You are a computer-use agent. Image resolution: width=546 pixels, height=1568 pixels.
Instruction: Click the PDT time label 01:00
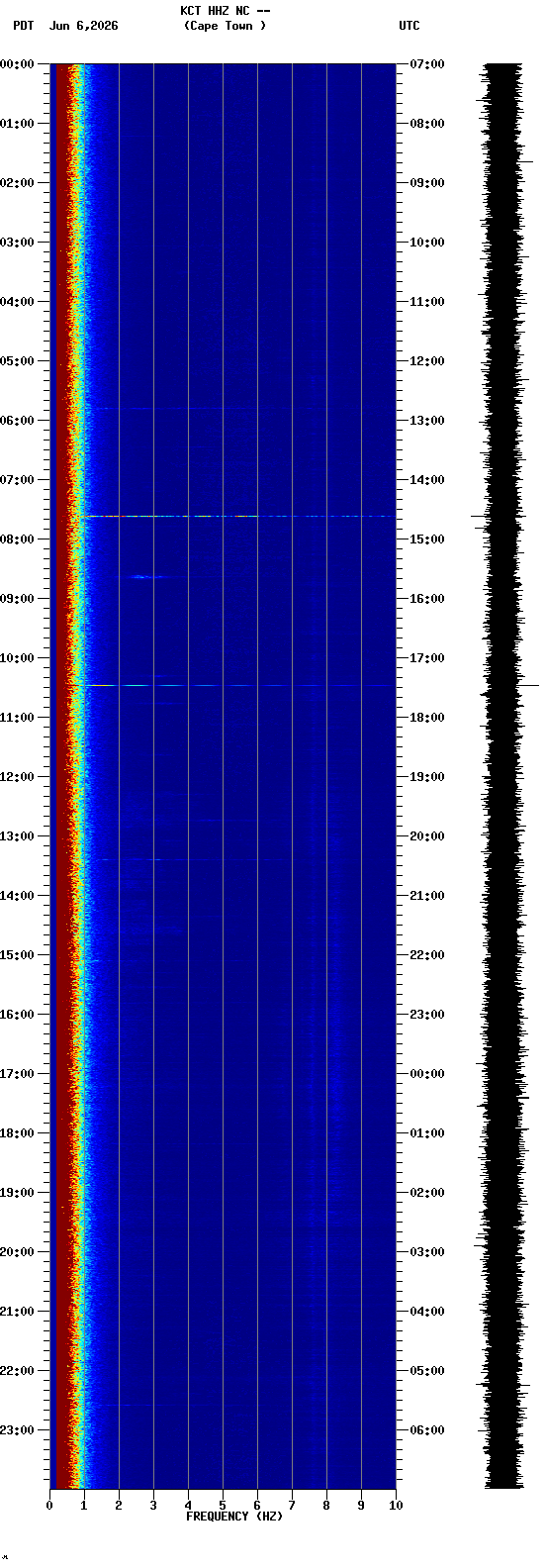[x=18, y=124]
